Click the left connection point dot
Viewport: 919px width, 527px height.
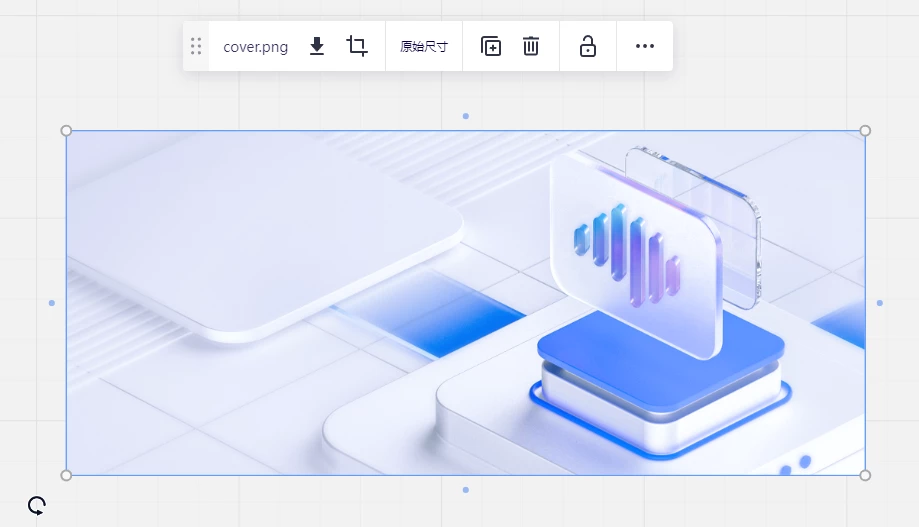point(52,303)
